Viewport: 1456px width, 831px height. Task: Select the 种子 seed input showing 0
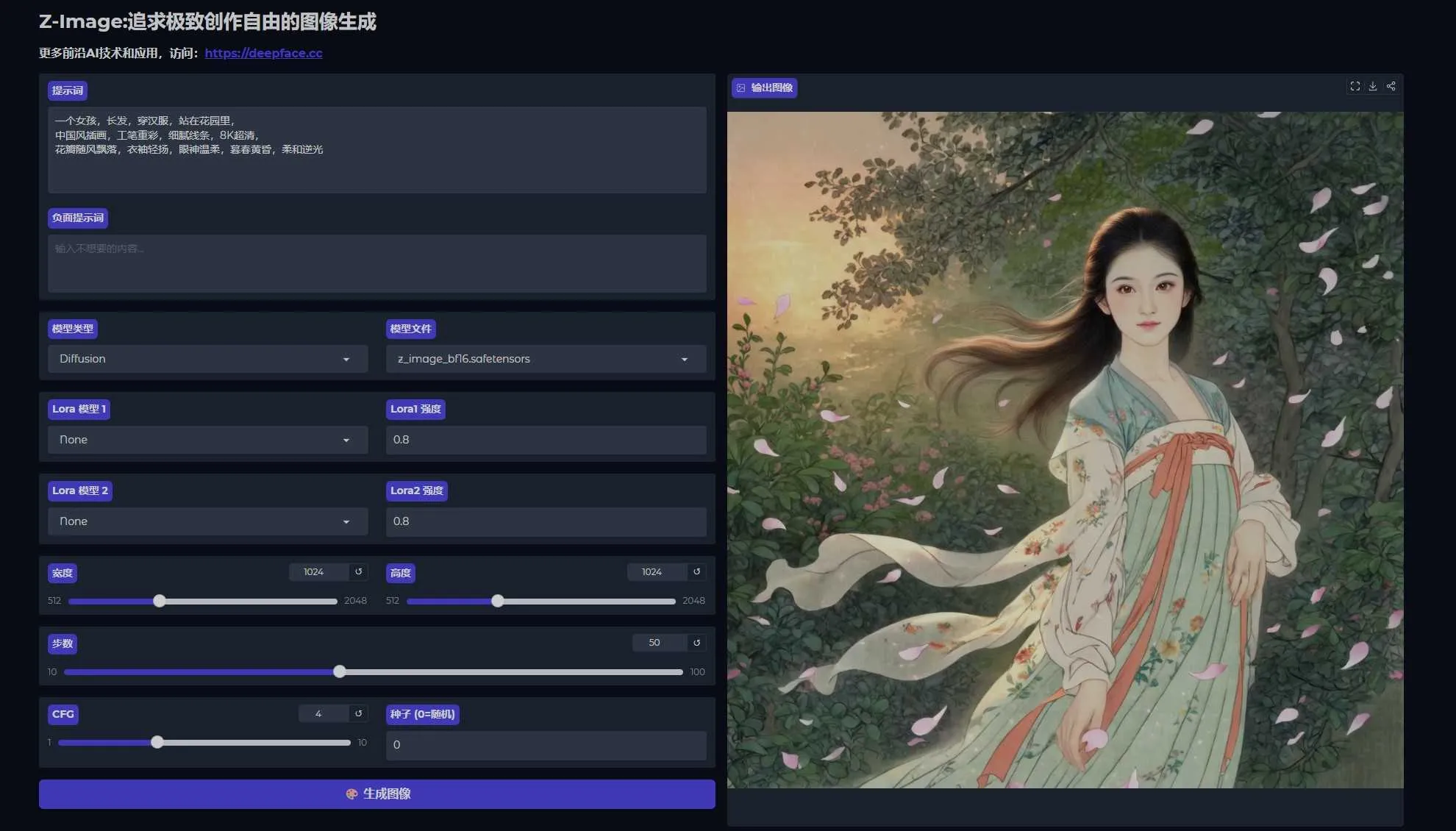(545, 745)
